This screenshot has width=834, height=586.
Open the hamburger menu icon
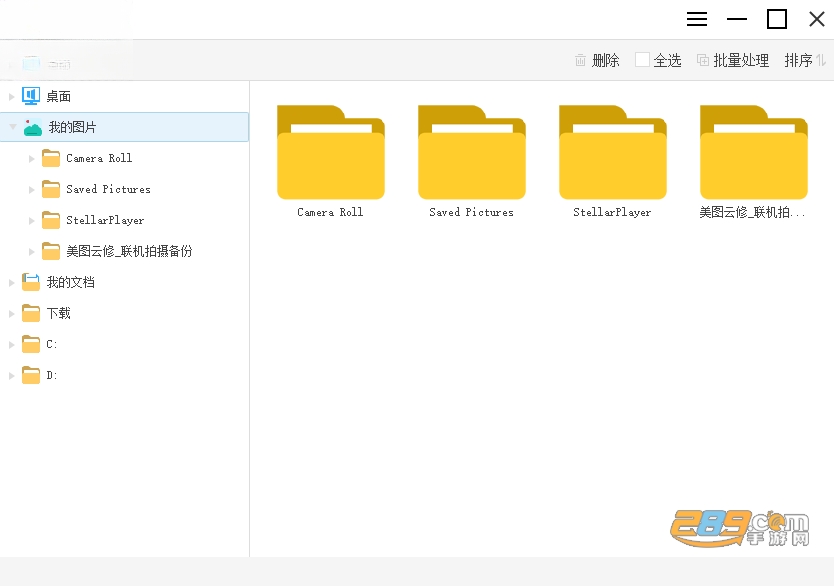(x=697, y=20)
